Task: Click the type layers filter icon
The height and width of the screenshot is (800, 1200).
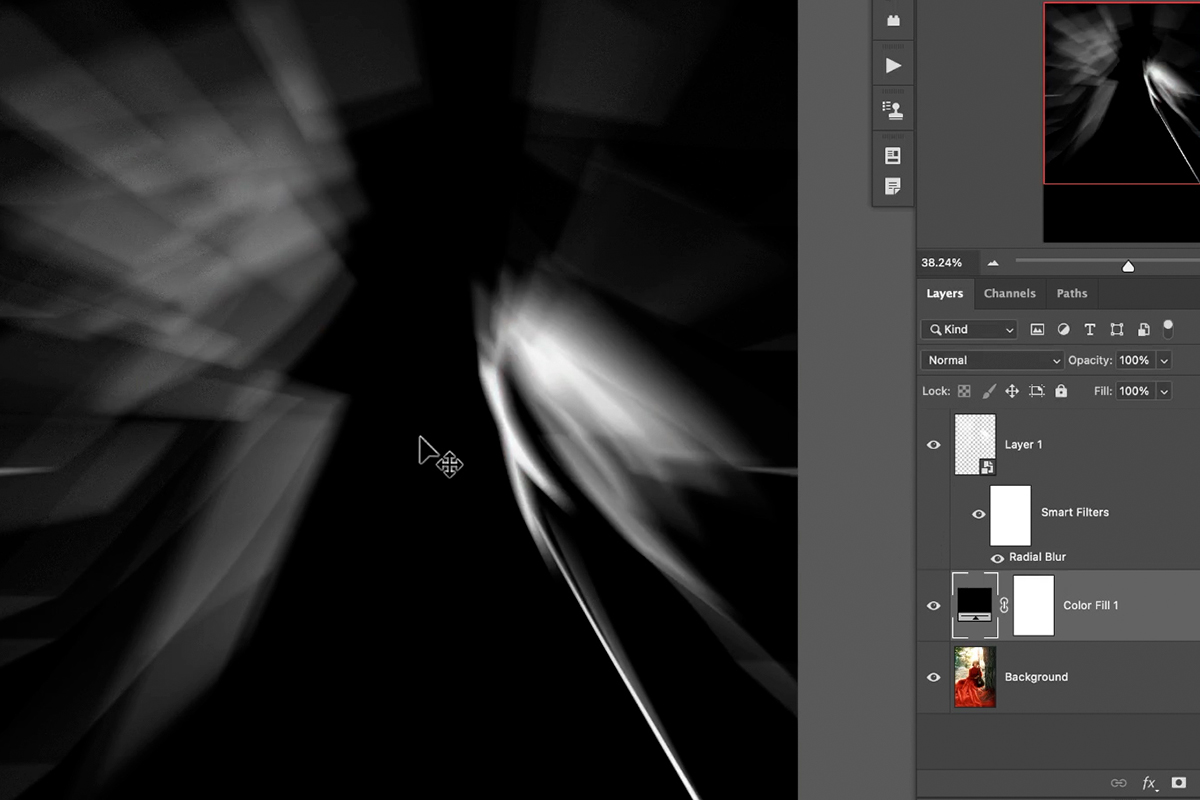Action: coord(1090,329)
